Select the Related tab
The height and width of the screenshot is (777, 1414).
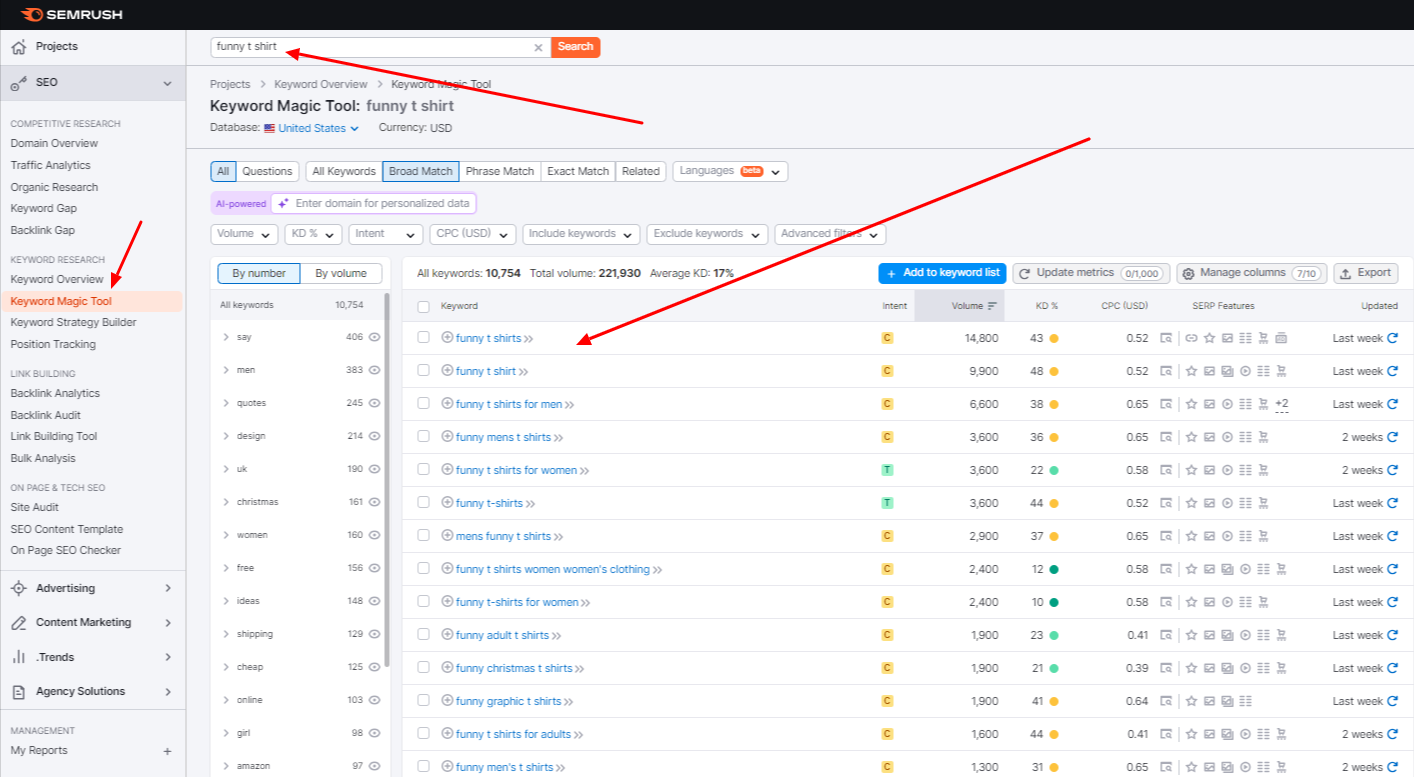coord(641,171)
